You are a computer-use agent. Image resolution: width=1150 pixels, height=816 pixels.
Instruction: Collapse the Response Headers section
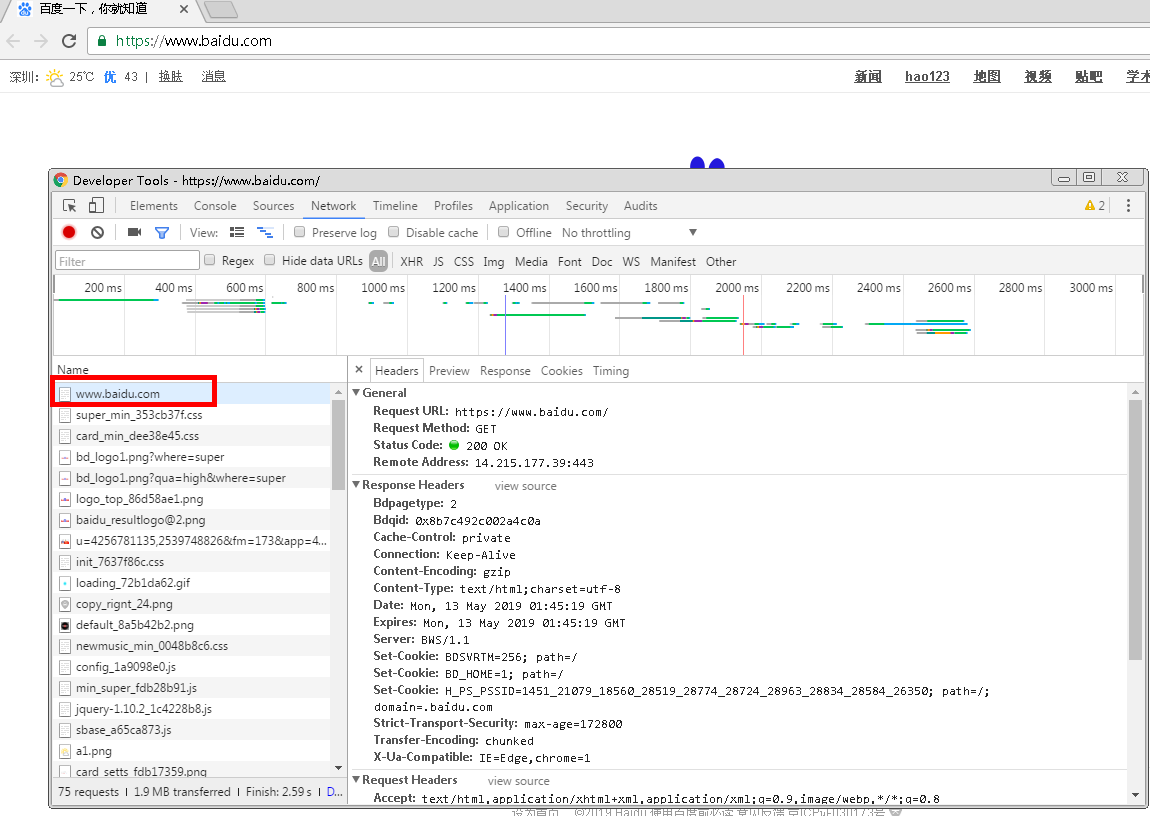tap(356, 485)
